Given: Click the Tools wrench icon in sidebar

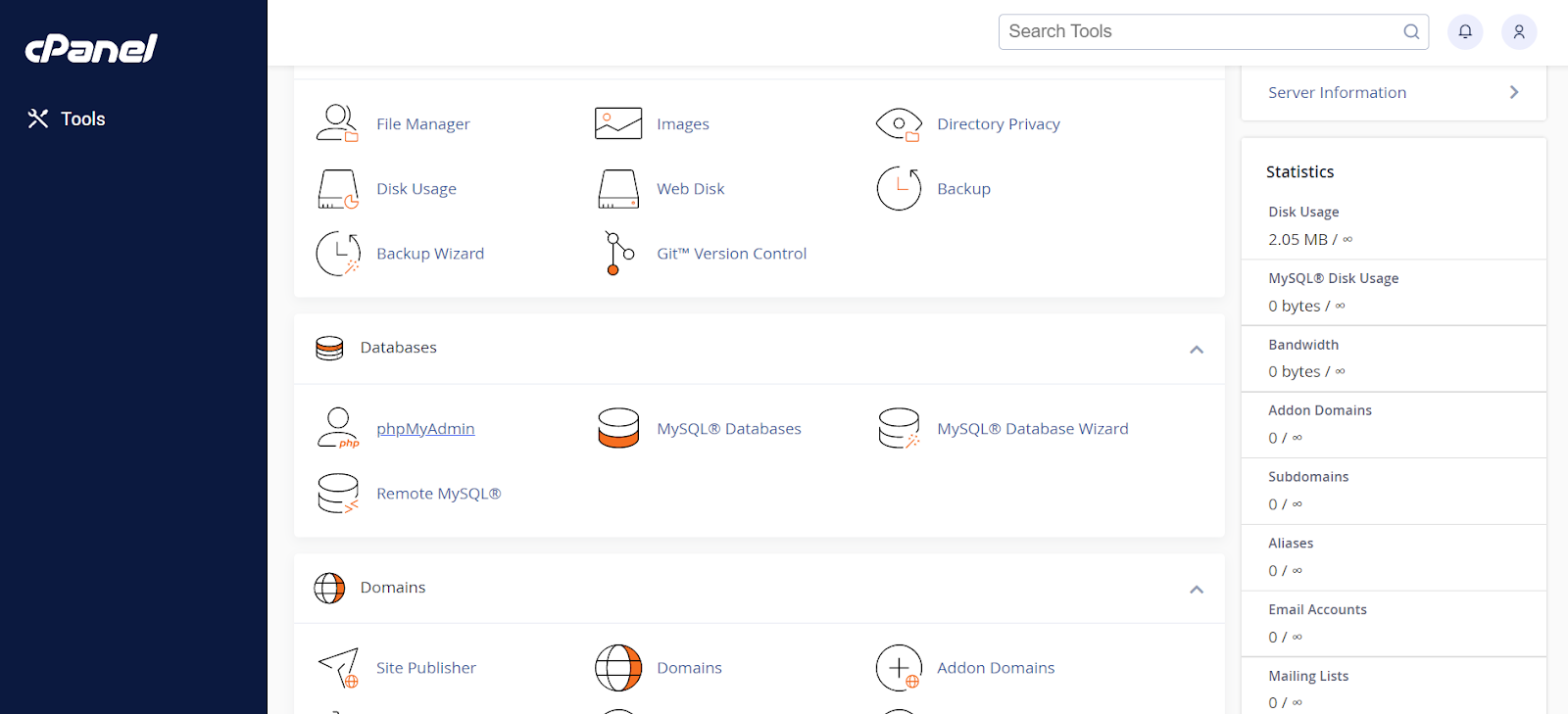Looking at the screenshot, I should [x=38, y=119].
